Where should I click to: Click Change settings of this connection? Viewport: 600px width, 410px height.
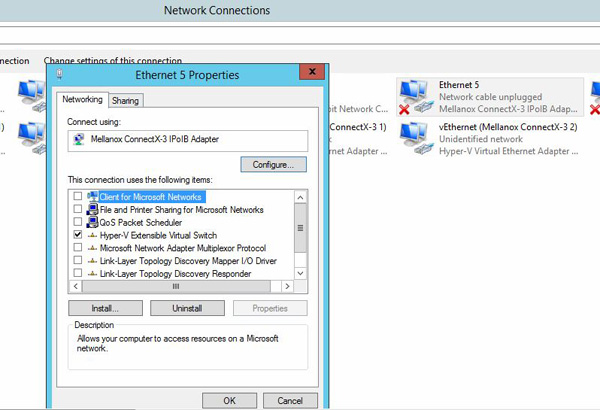click(112, 60)
